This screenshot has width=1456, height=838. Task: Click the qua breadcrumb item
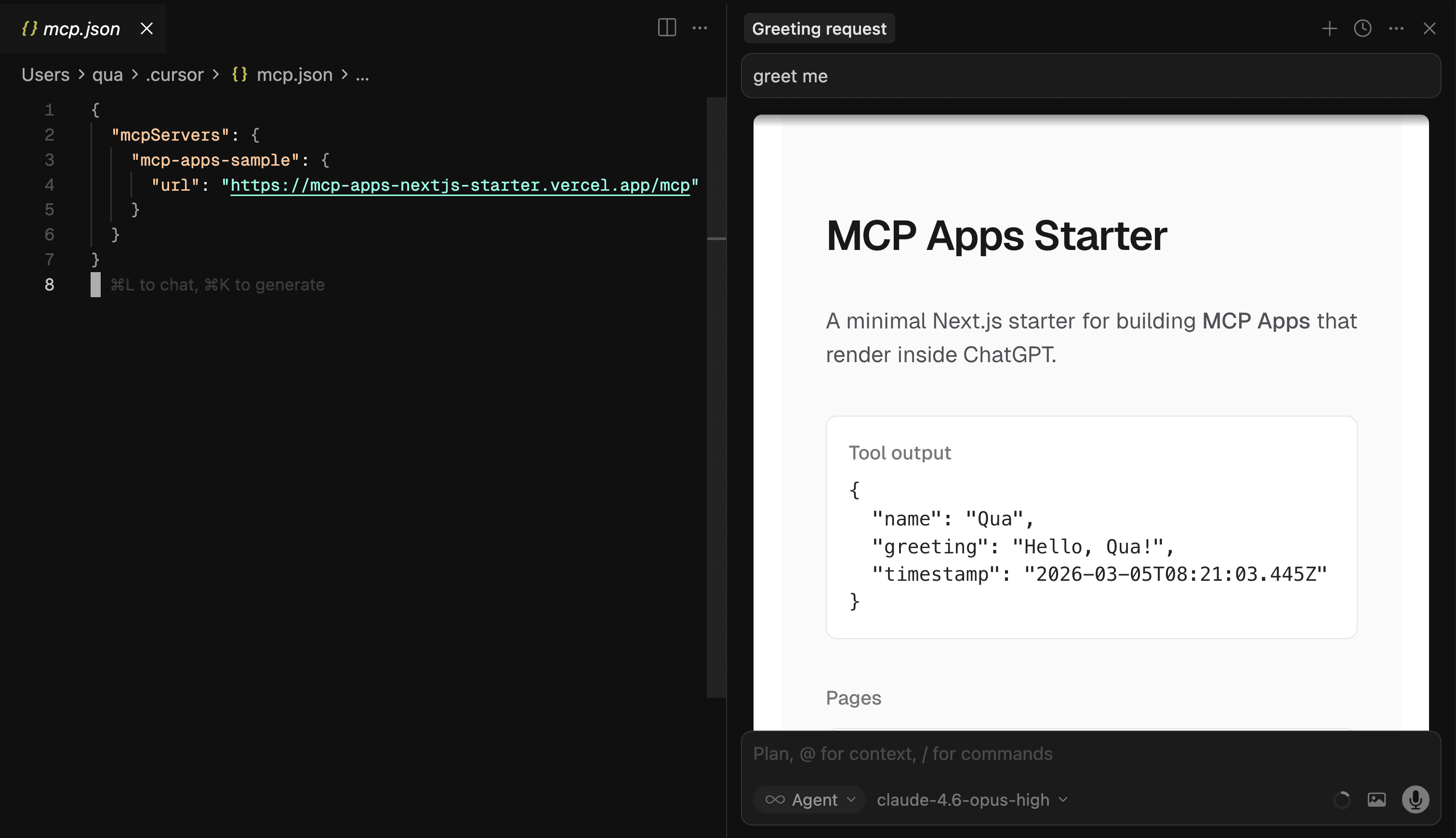click(x=107, y=75)
